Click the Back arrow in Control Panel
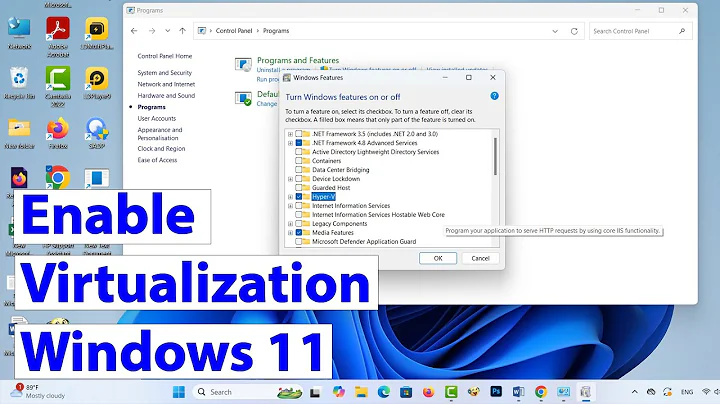 point(134,31)
